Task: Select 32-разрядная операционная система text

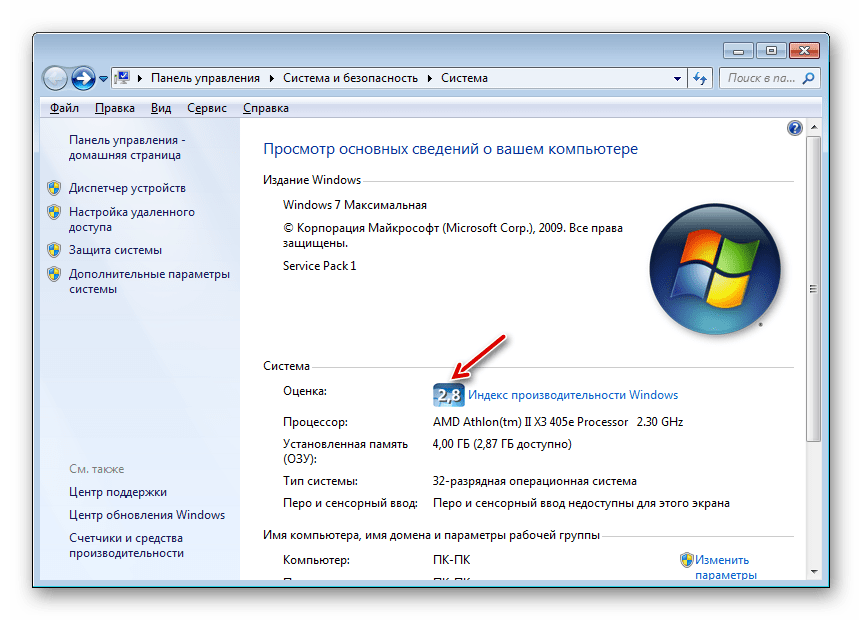Action: (x=534, y=481)
